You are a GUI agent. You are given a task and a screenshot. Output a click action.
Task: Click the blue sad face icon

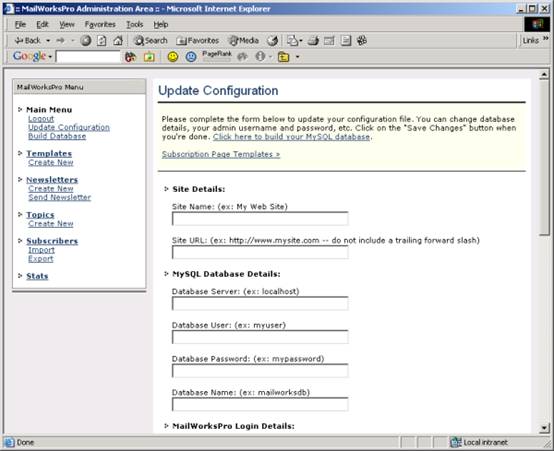pyautogui.click(x=191, y=57)
